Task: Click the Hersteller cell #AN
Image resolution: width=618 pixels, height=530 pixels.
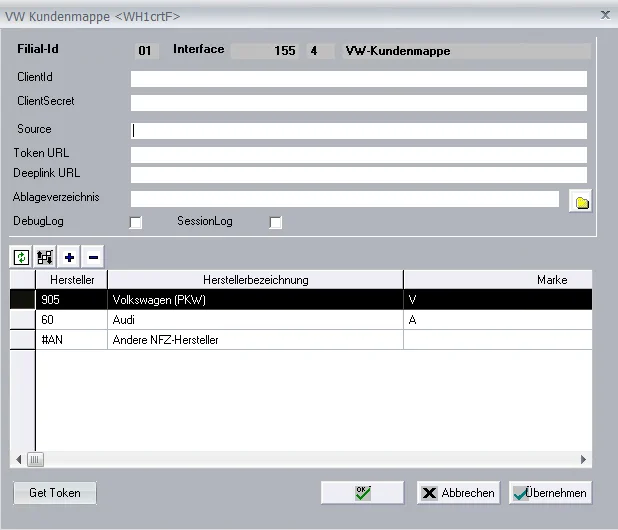Action: click(71, 340)
